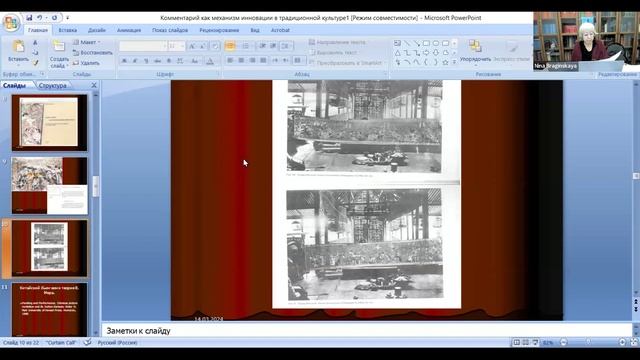Switch to Normal view icon in status bar

coord(516,342)
